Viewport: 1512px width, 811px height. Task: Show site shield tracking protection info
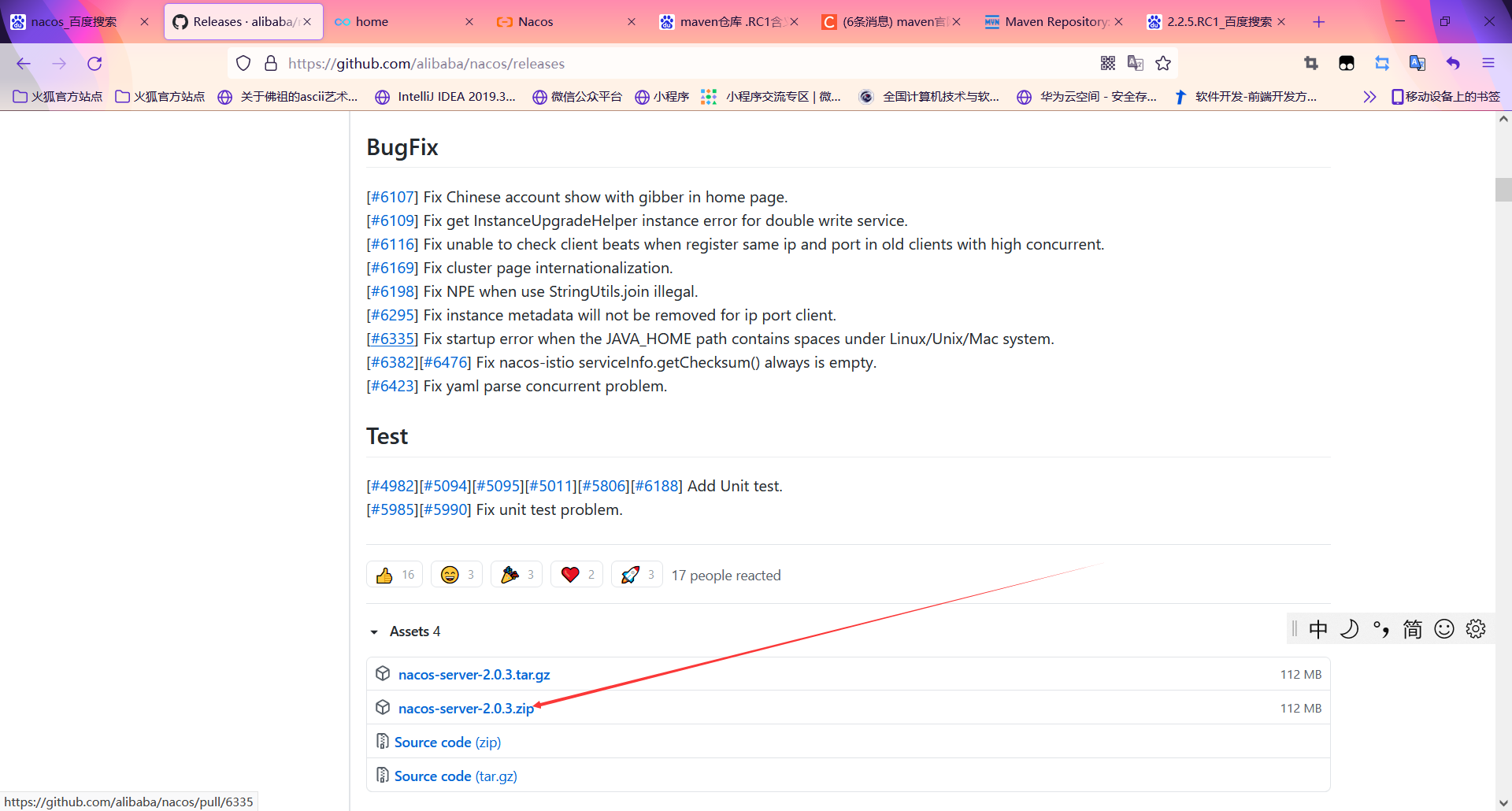click(243, 63)
